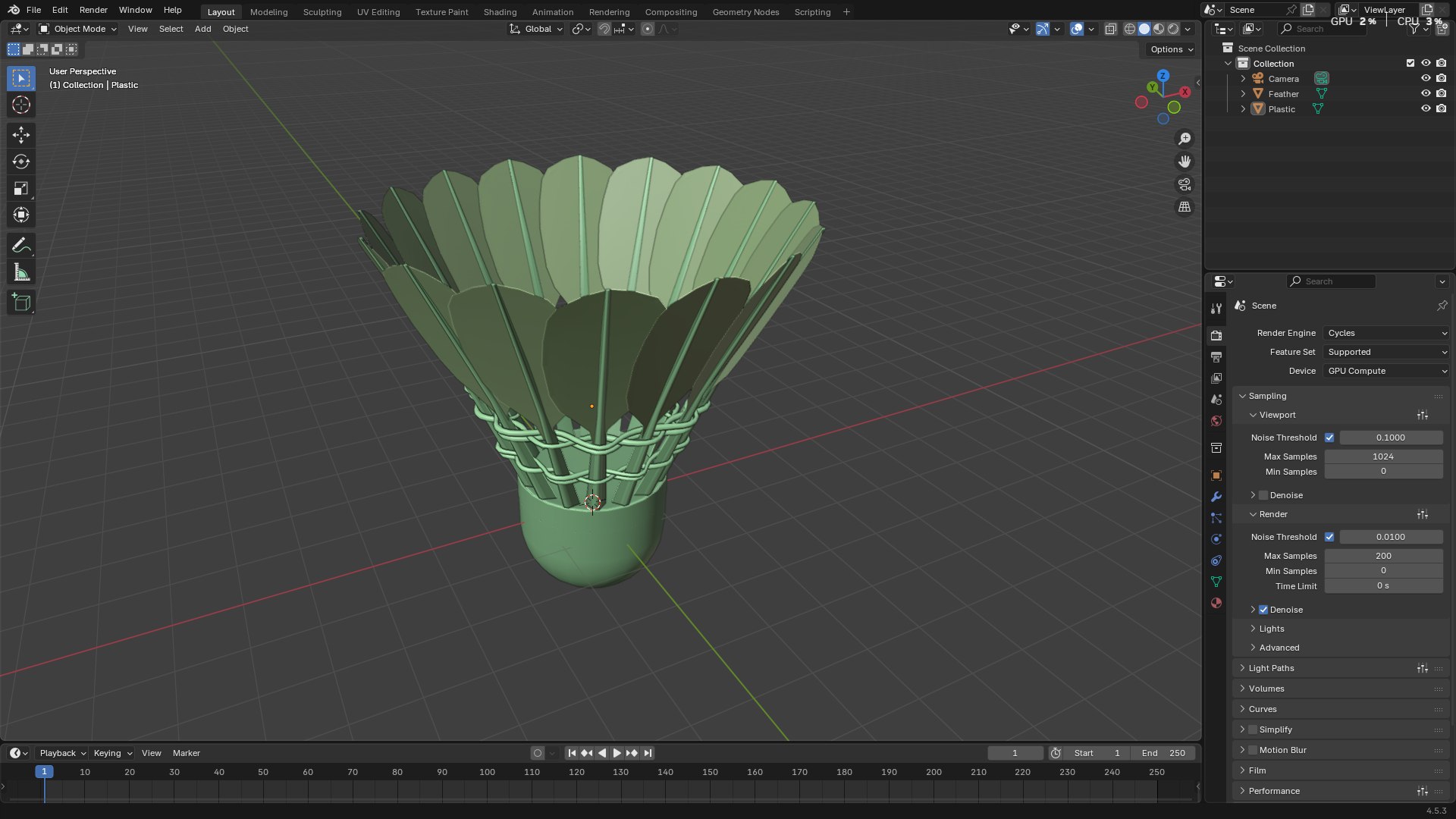Play the animation forward
Screen dimensions: 1456x819
[617, 753]
